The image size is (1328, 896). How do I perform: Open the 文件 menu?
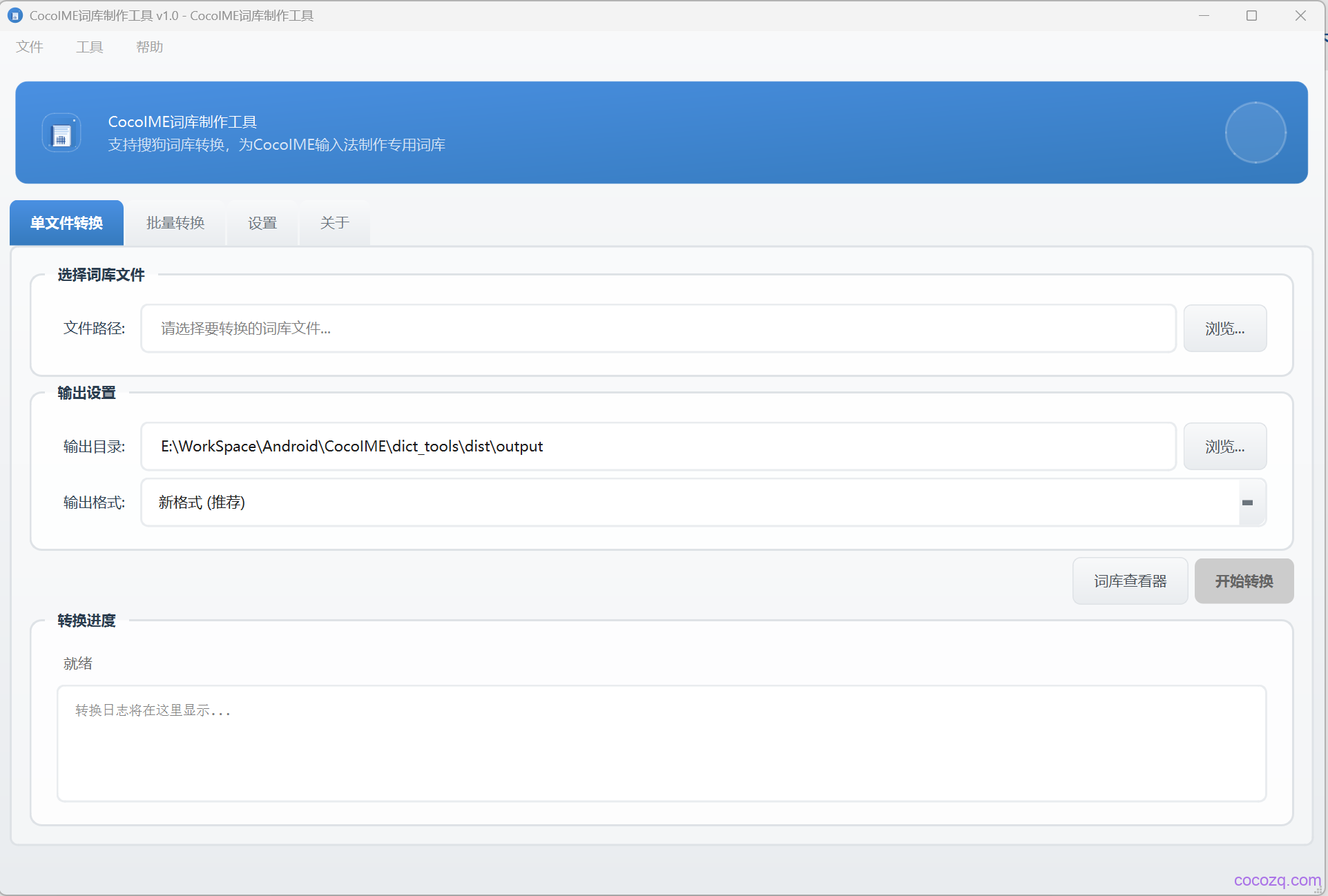[x=30, y=47]
